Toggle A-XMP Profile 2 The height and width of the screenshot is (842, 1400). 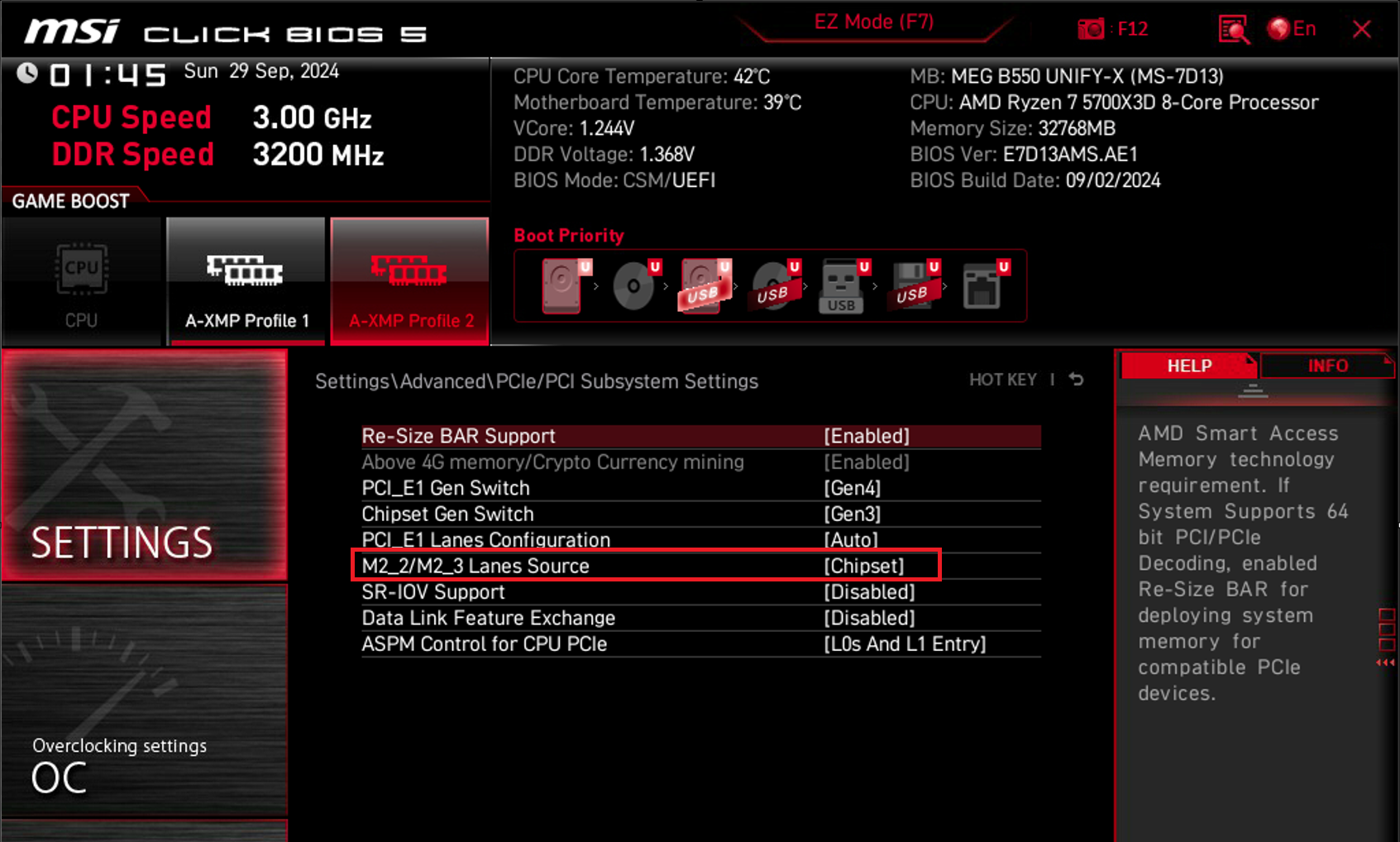tap(410, 280)
